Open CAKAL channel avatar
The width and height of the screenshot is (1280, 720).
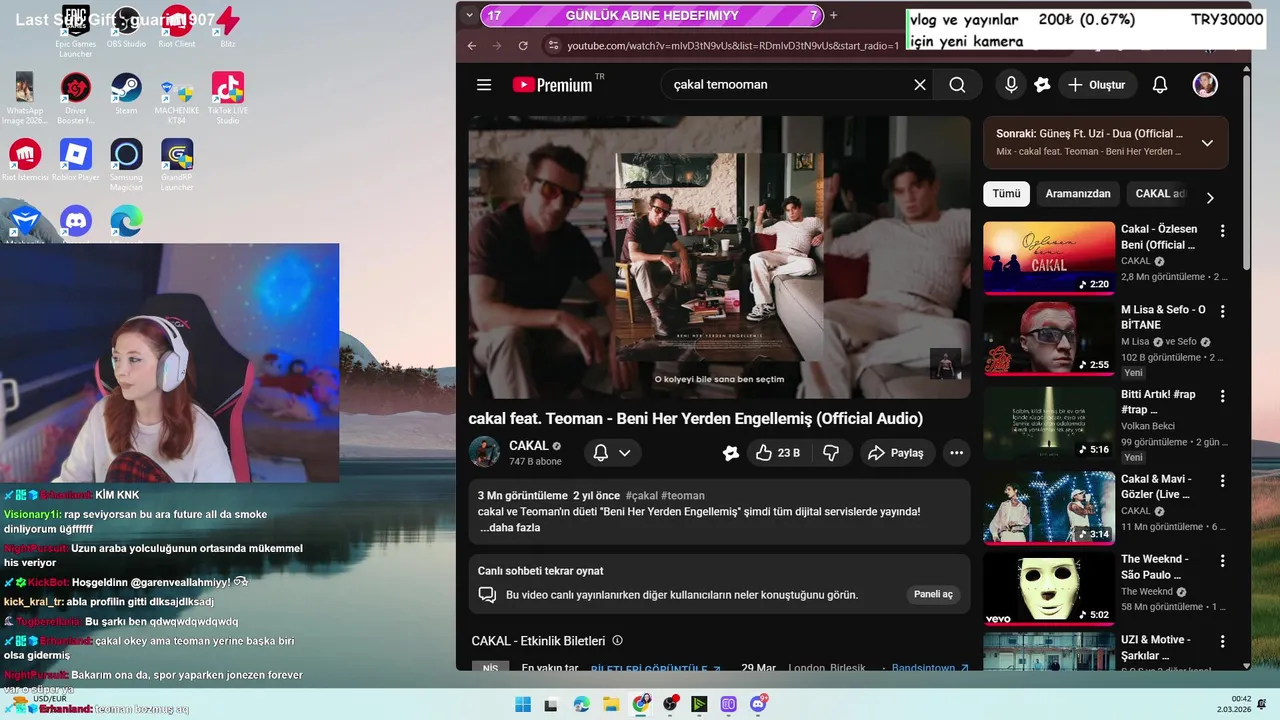(x=484, y=452)
